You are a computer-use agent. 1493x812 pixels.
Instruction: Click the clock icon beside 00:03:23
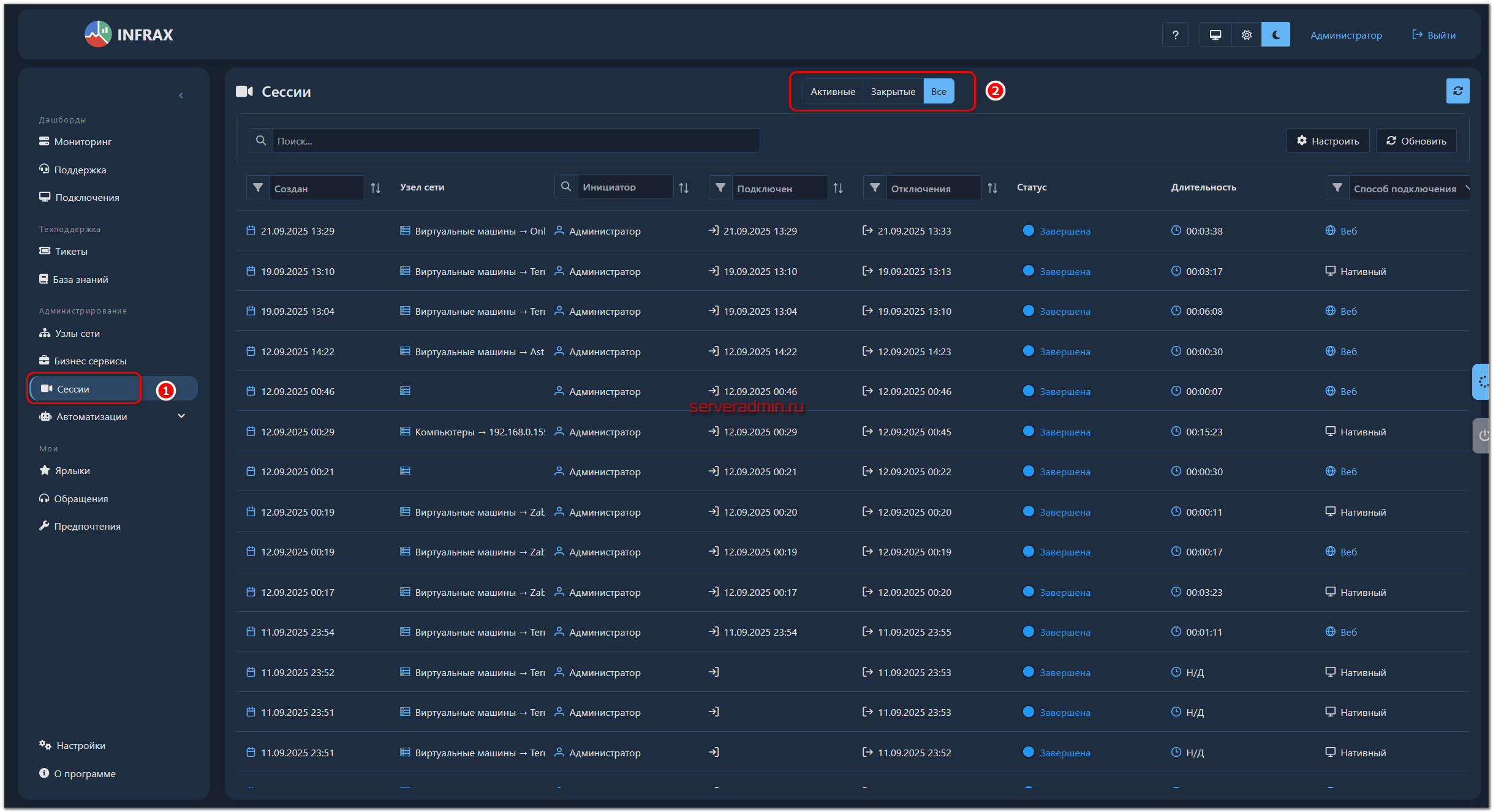(x=1176, y=592)
